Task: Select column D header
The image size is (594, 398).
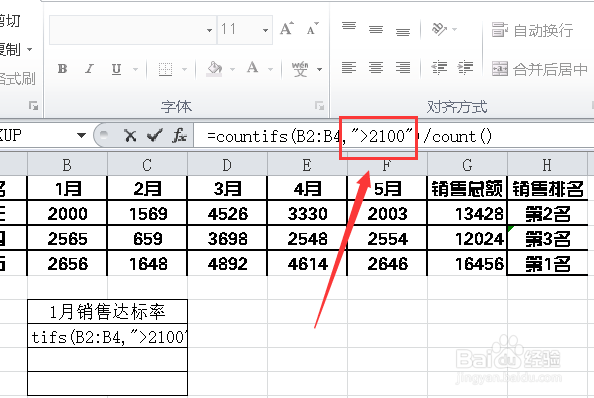Action: click(227, 165)
